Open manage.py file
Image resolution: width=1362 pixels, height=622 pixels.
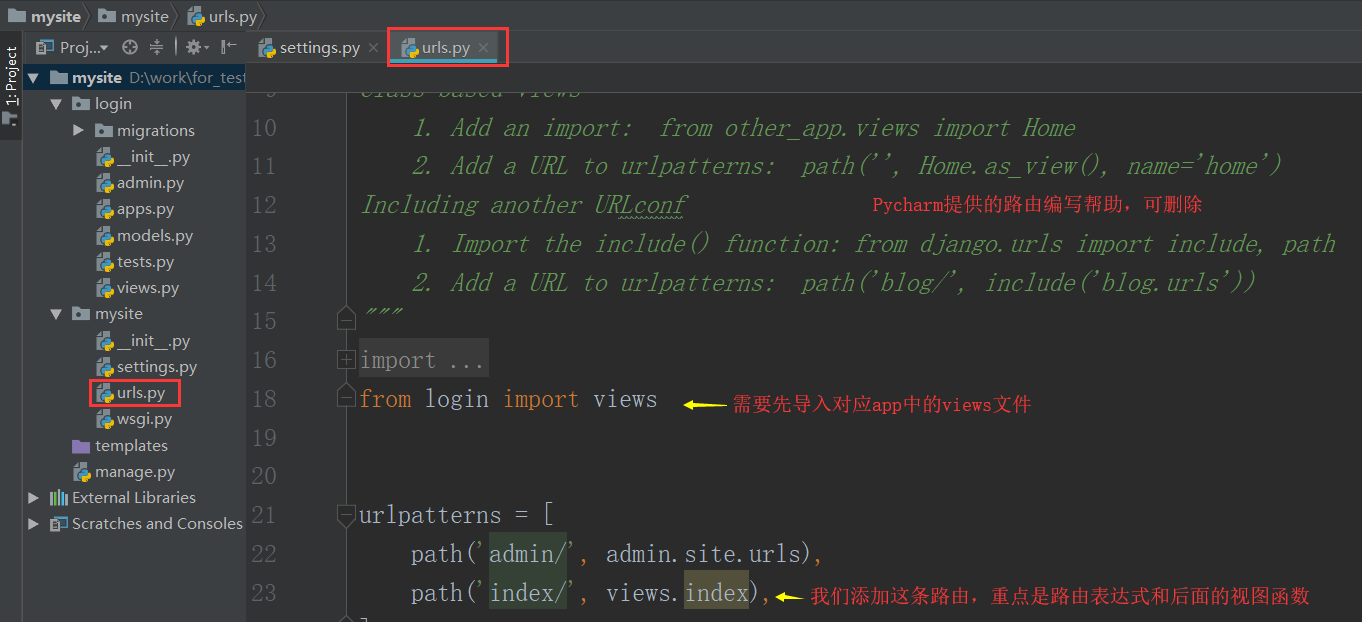click(x=125, y=472)
